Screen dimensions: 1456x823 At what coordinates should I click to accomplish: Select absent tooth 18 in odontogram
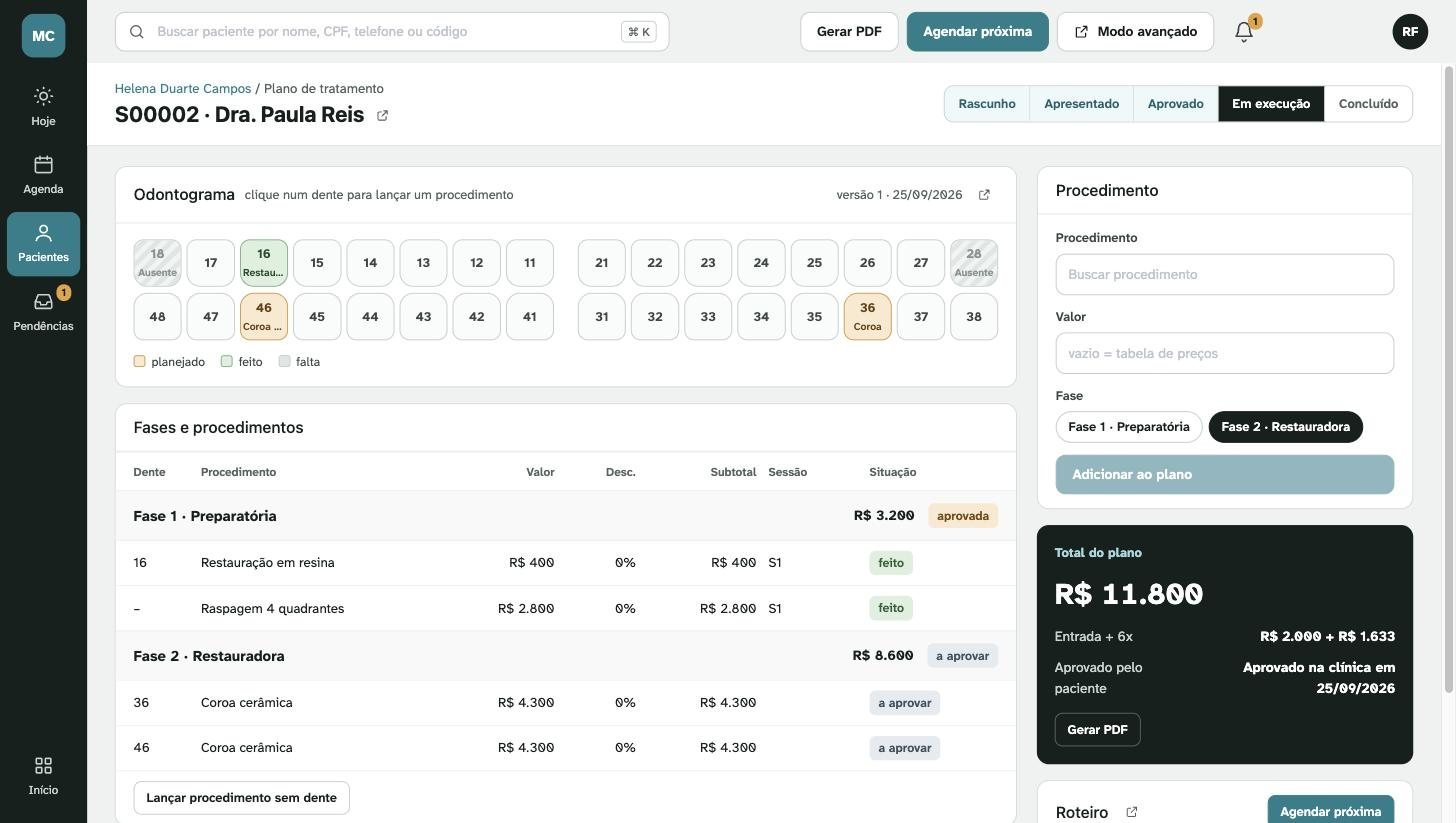[x=157, y=263]
